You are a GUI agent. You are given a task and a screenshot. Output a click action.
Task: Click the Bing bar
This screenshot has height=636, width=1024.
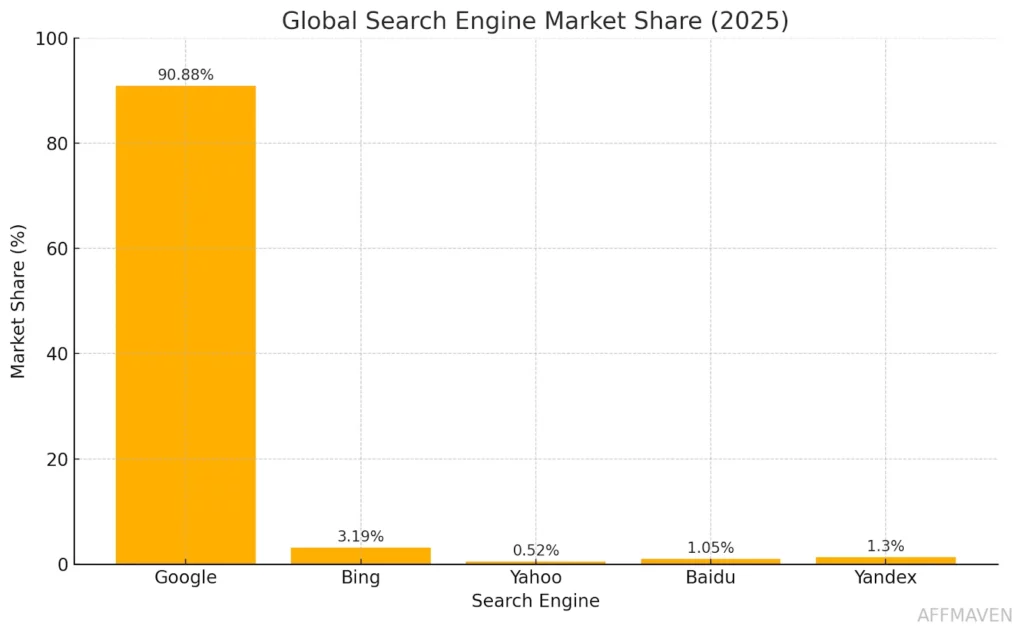click(360, 554)
